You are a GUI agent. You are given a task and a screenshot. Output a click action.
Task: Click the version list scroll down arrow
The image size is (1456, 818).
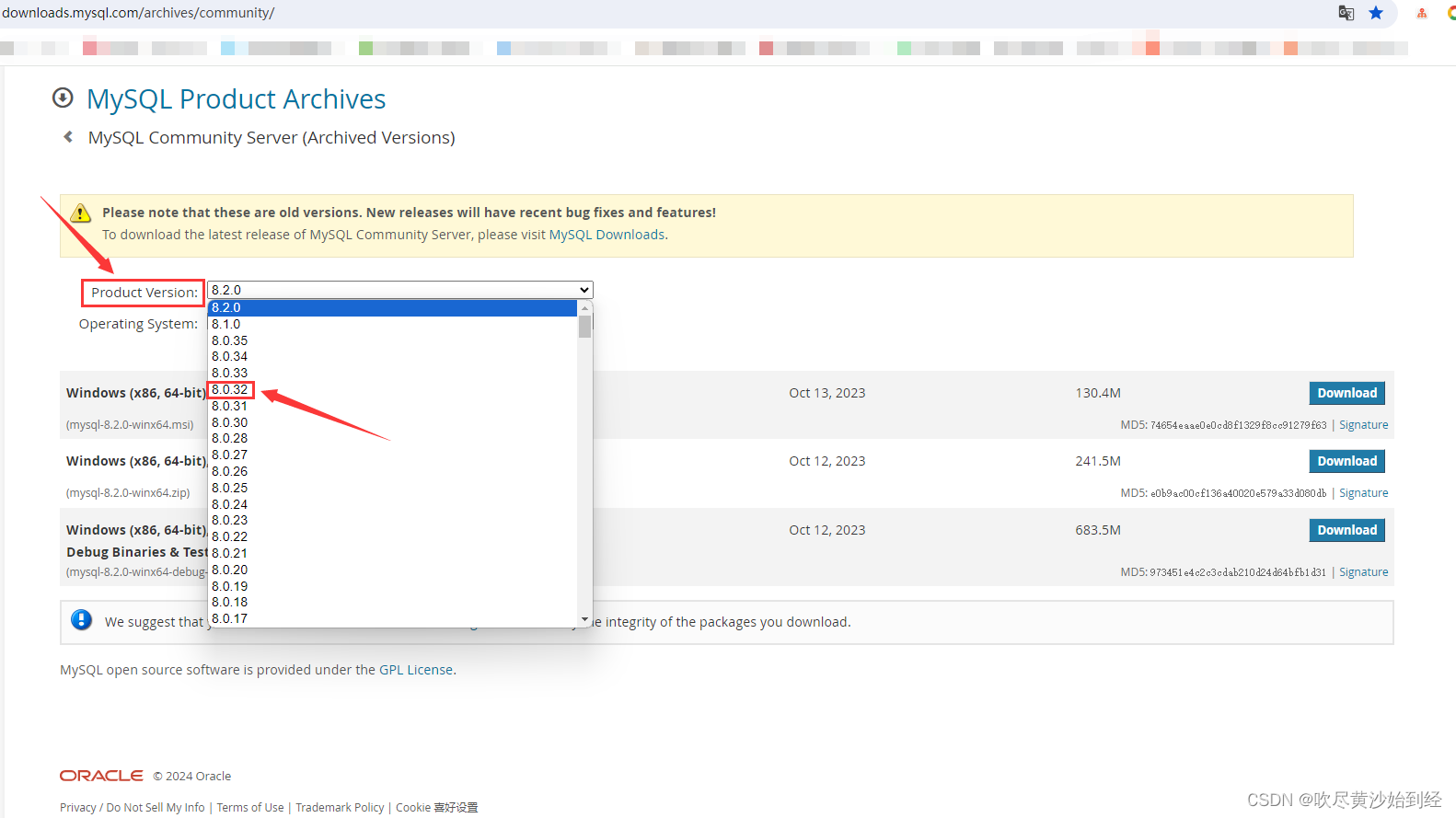click(584, 619)
